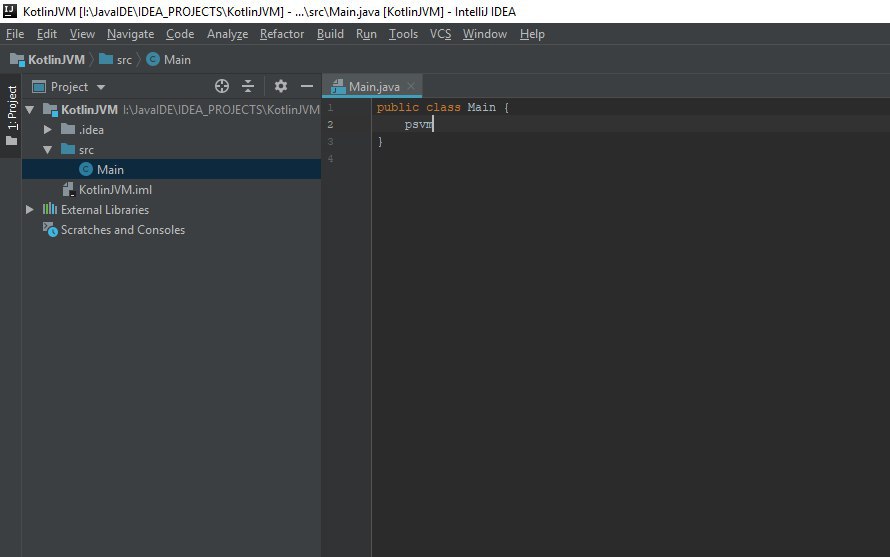Expand the .idea folder arrow
890x557 pixels.
(x=48, y=129)
